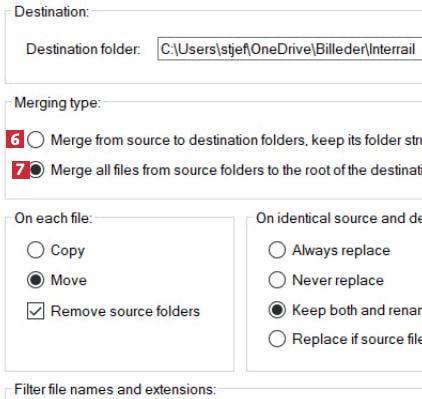Click the red number 7 annotation badge
422x399 pixels.
[21, 170]
